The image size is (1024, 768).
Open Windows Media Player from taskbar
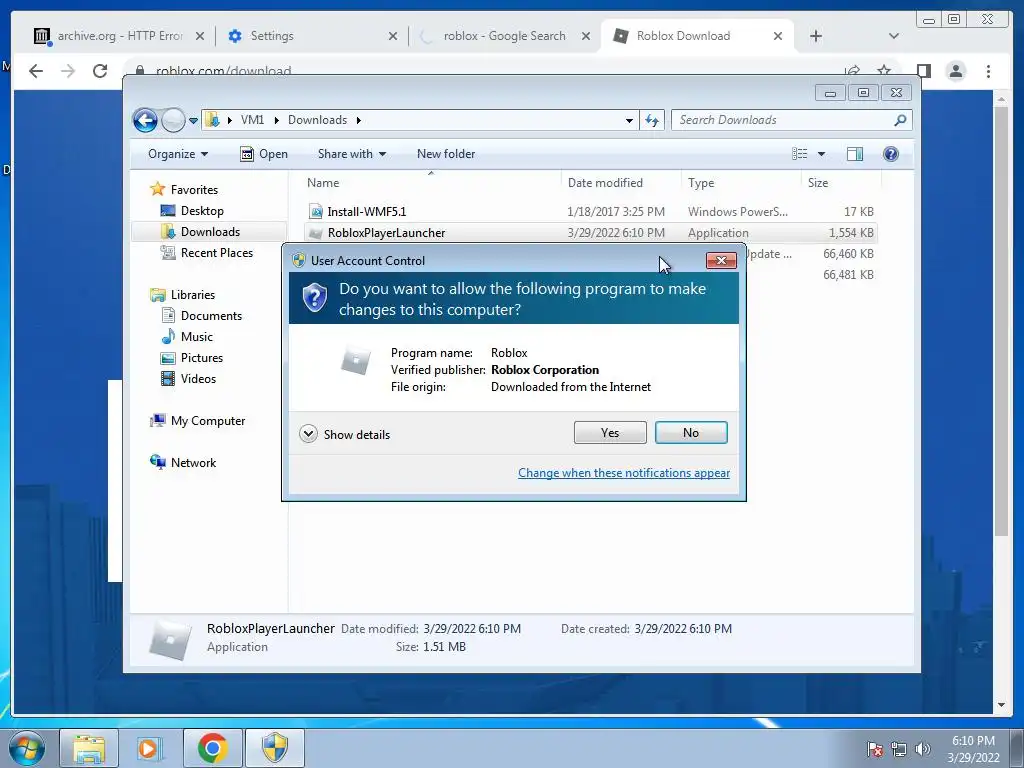150,748
